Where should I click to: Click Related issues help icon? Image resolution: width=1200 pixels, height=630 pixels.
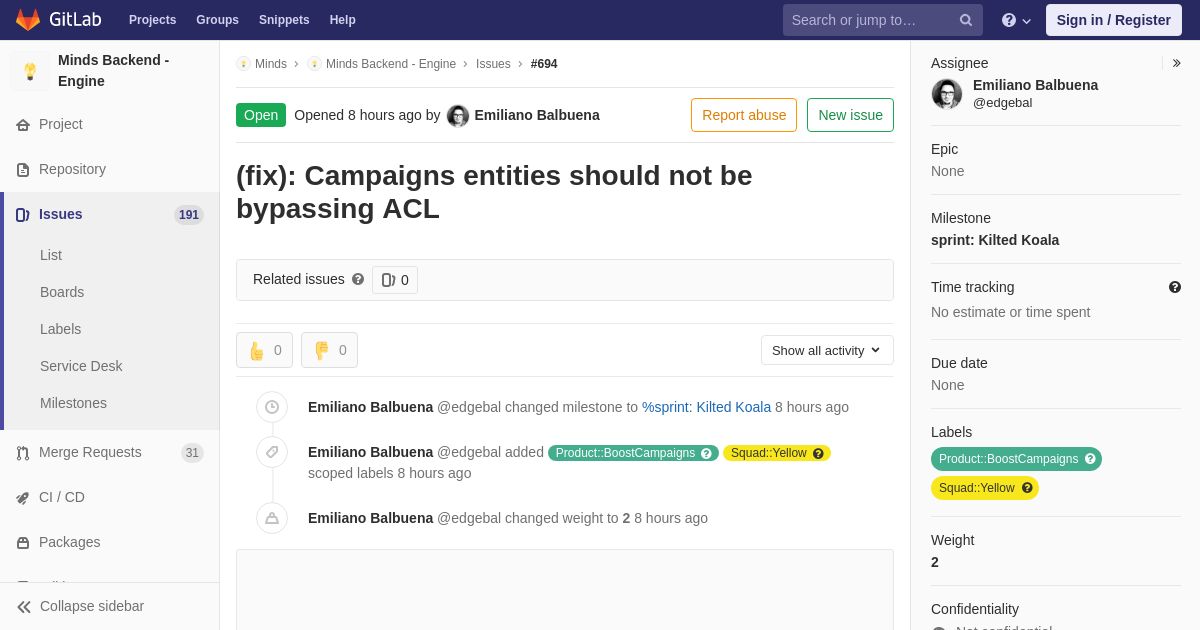[358, 280]
